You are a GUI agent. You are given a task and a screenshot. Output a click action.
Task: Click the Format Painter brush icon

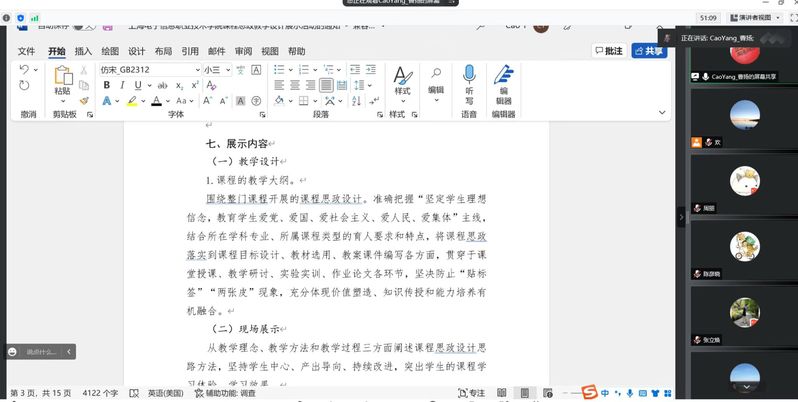(84, 101)
